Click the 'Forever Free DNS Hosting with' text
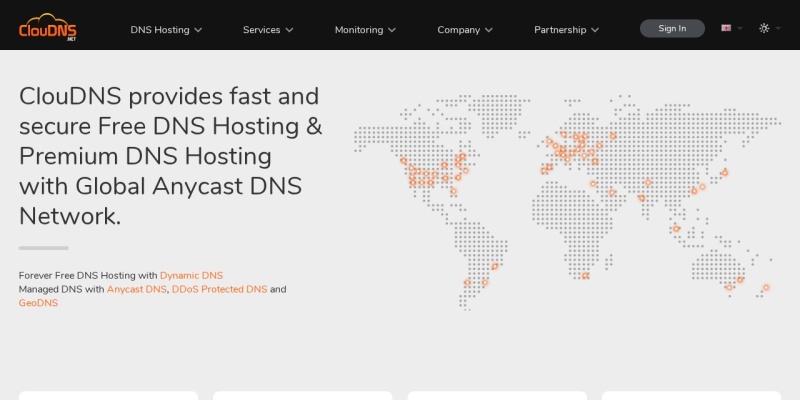 pos(88,276)
